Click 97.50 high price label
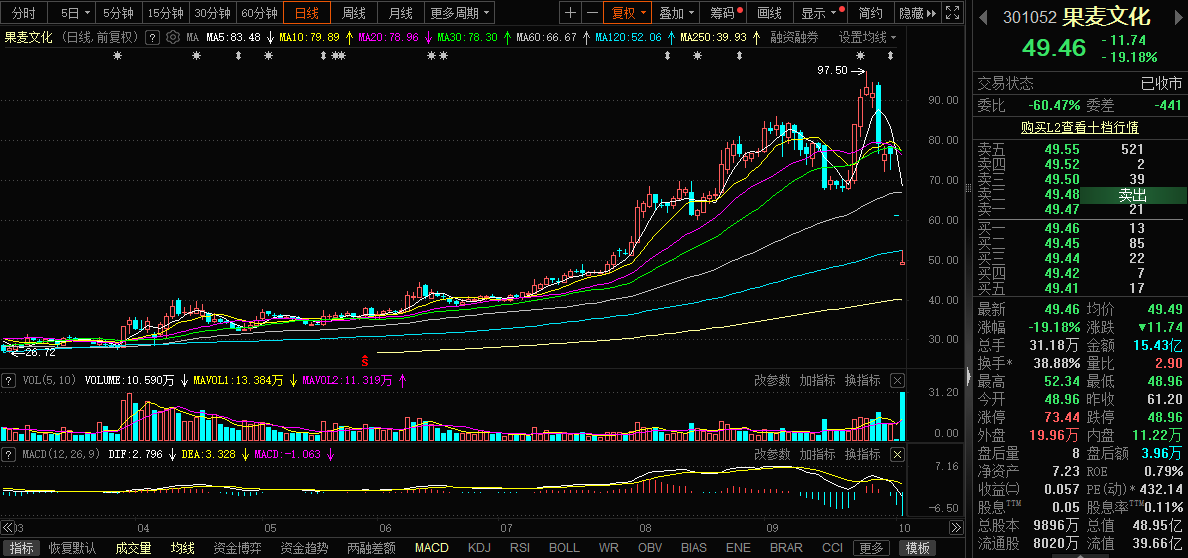The width and height of the screenshot is (1188, 558). [x=831, y=70]
